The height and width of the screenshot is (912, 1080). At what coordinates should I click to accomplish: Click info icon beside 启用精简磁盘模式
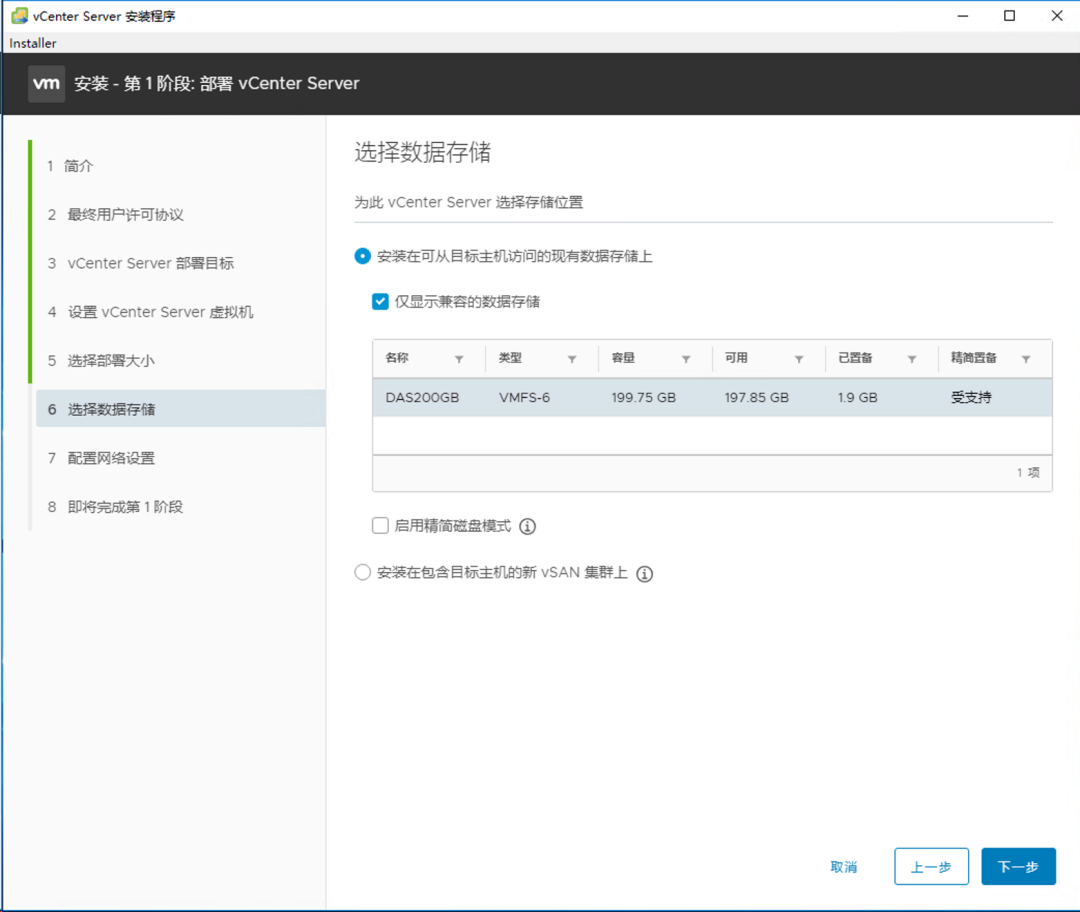[x=528, y=526]
